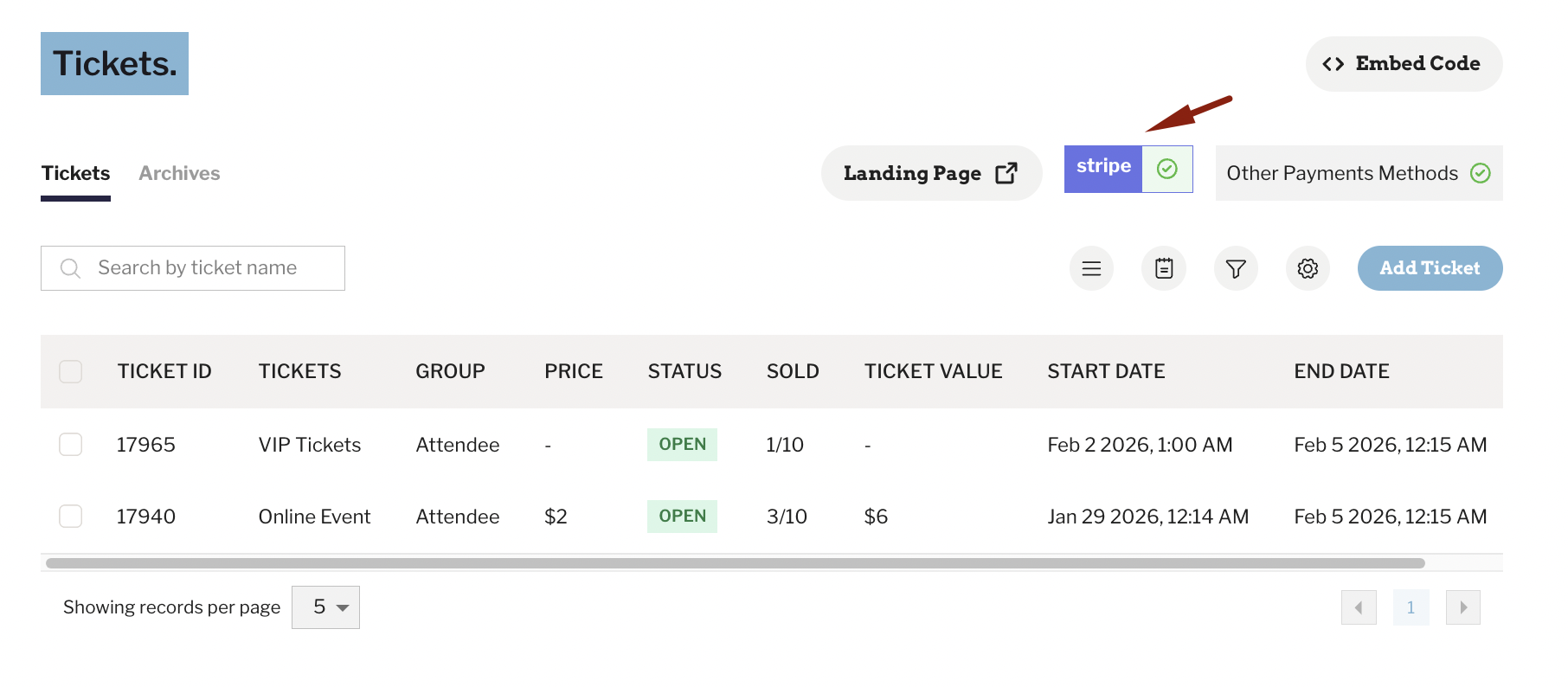The height and width of the screenshot is (687, 1568).
Task: Click VIP Tickets end date Feb 5 2026
Action: click(1390, 445)
